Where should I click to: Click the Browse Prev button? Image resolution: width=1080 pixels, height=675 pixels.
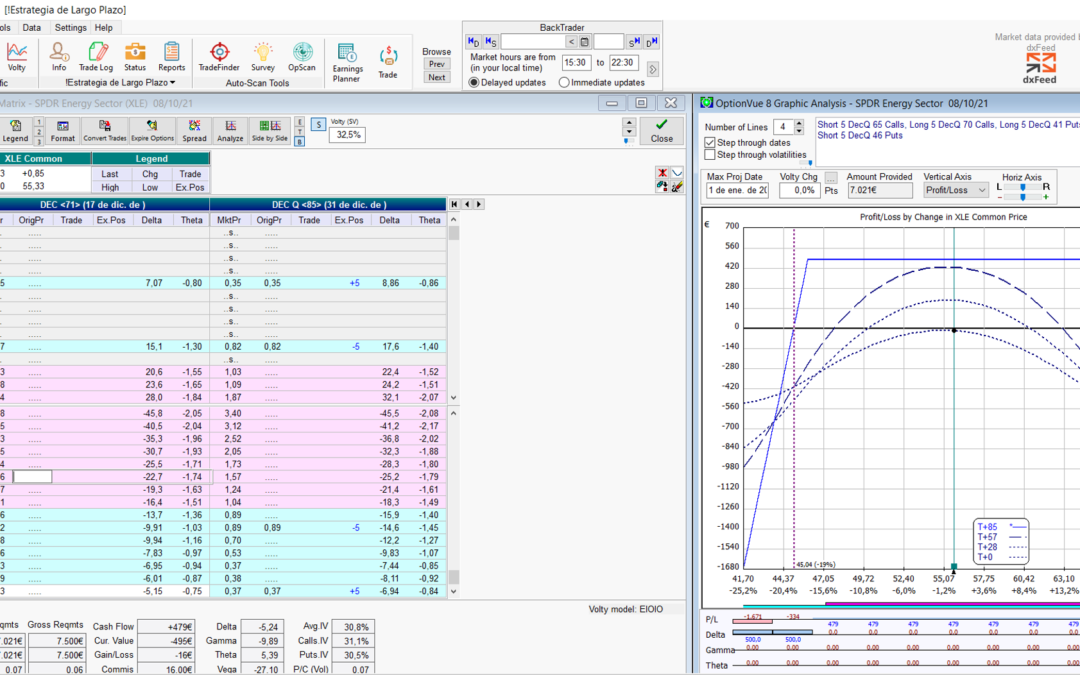pos(437,64)
